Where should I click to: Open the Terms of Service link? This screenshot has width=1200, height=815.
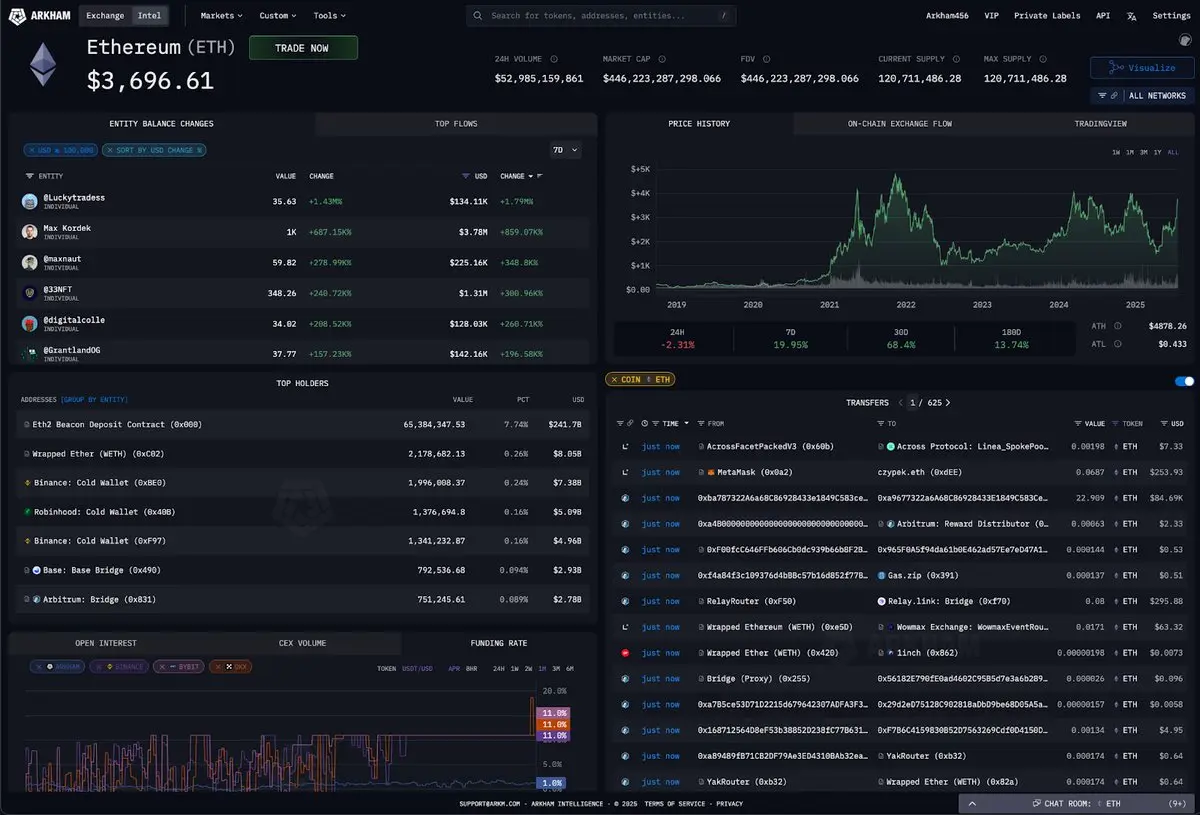pos(676,804)
